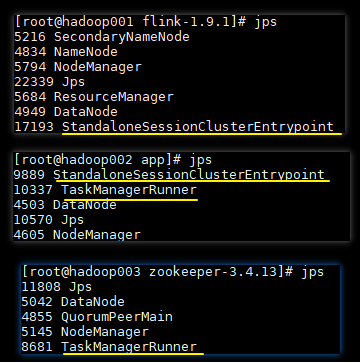Click the 4834 NameNode entry
360x362 pixels.
point(66,52)
